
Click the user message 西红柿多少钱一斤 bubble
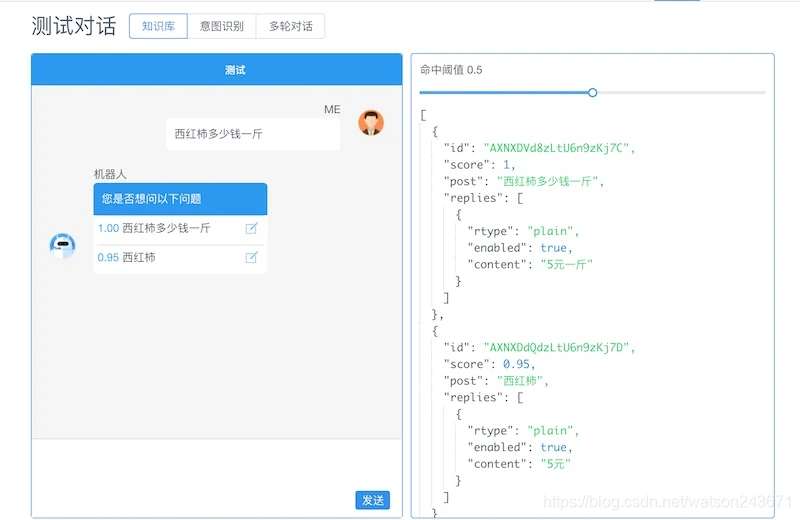(x=253, y=134)
